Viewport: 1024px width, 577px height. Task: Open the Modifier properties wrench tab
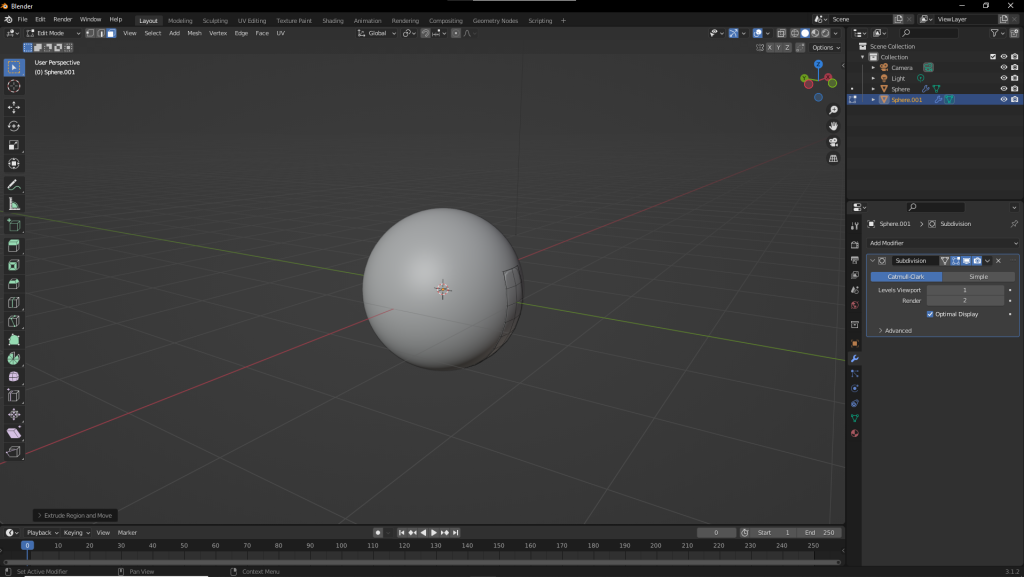click(855, 358)
